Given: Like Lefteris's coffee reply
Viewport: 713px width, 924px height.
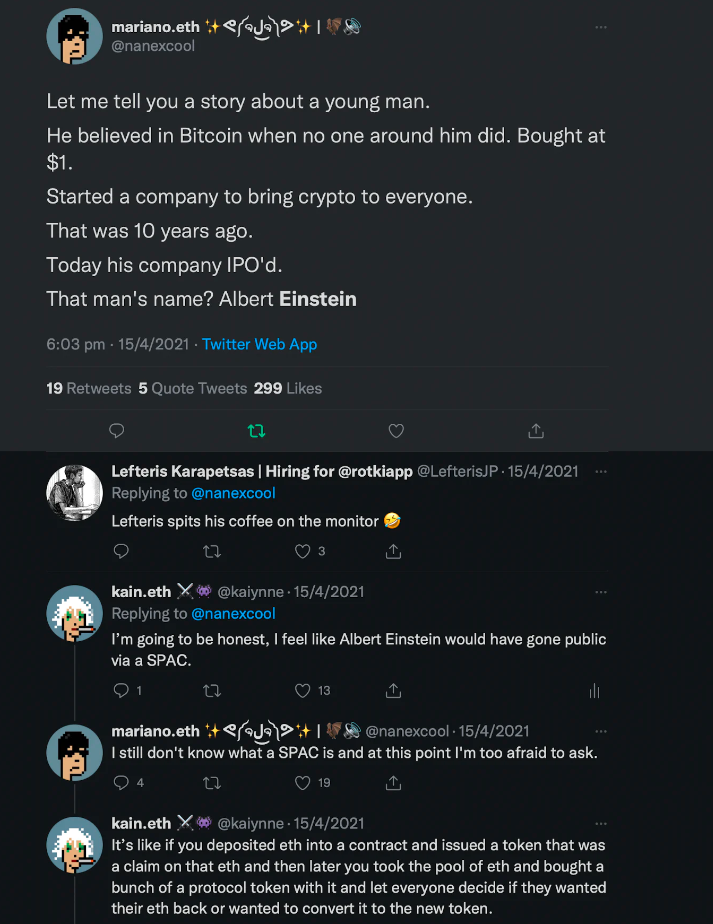Looking at the screenshot, I should coord(303,551).
